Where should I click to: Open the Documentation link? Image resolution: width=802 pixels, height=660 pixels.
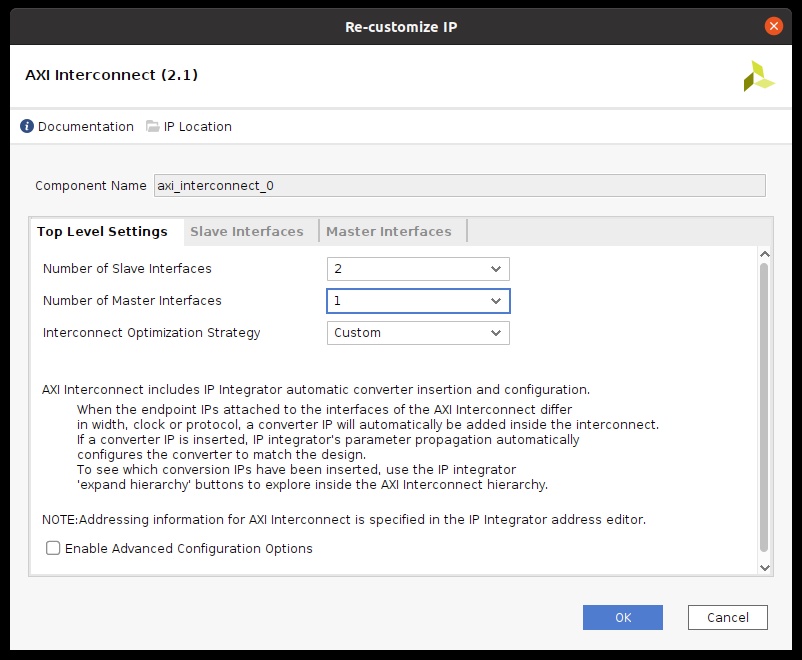[85, 126]
